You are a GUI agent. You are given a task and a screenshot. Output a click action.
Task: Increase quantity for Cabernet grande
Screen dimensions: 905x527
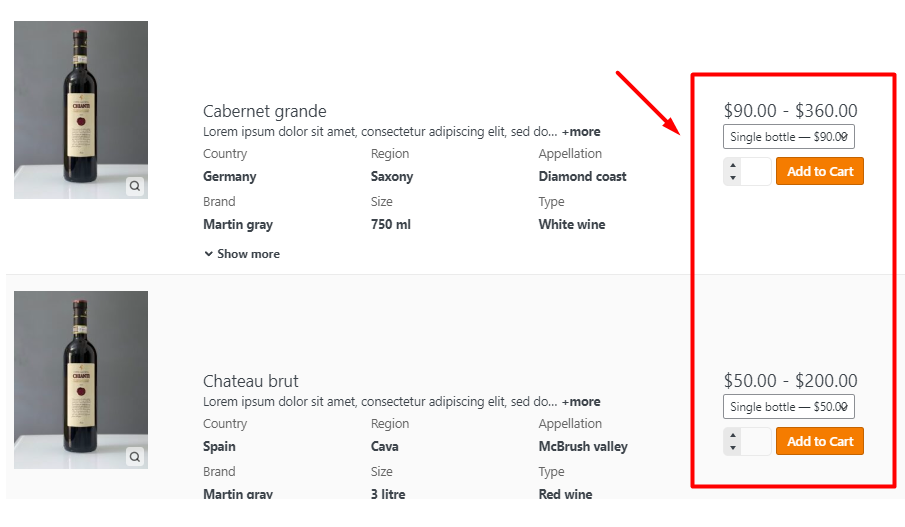pos(733,165)
